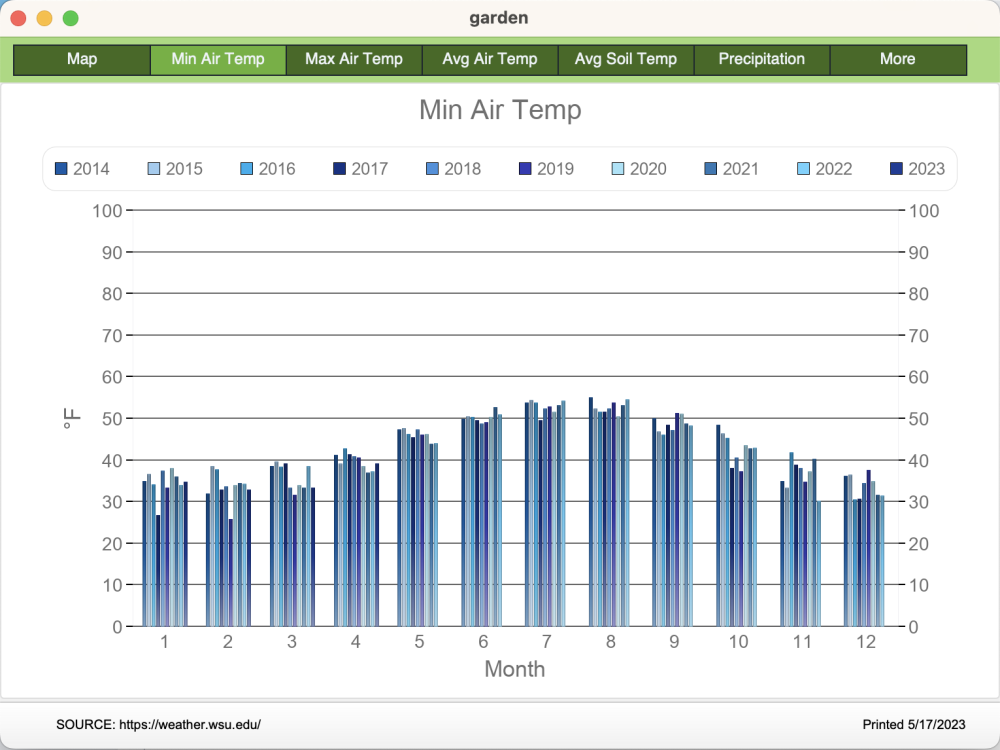The image size is (1000, 750).
Task: Open the Map tab
Action: click(x=82, y=60)
